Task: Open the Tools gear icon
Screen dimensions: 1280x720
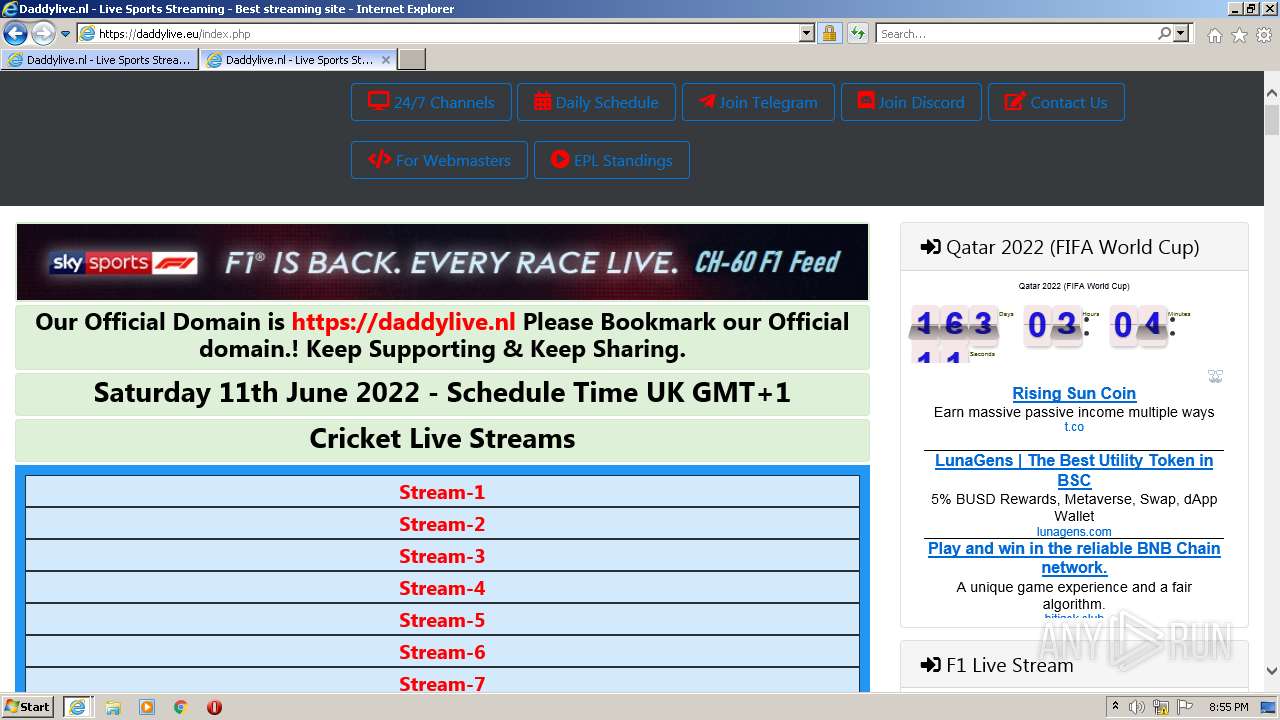Action: 1264,35
